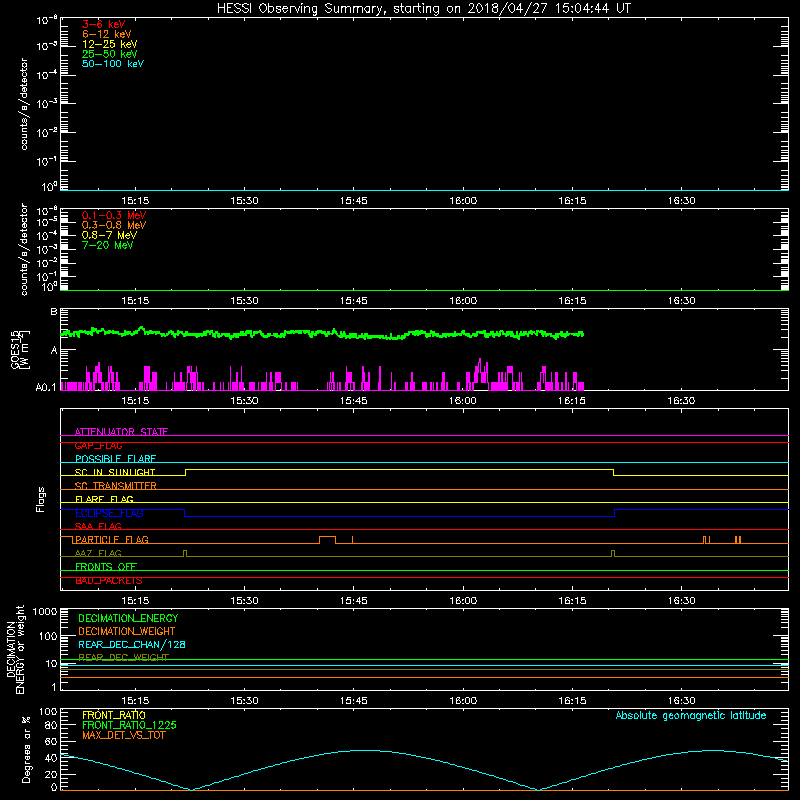Click the SC_IN_SUNLIGHT rising step after 15:15
Screen dimensions: 800x800
point(185,472)
